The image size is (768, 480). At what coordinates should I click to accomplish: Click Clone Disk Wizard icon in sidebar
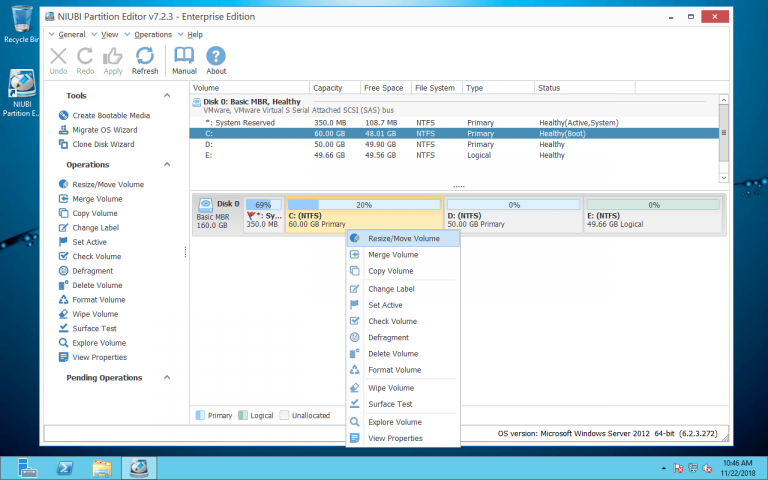pyautogui.click(x=63, y=144)
